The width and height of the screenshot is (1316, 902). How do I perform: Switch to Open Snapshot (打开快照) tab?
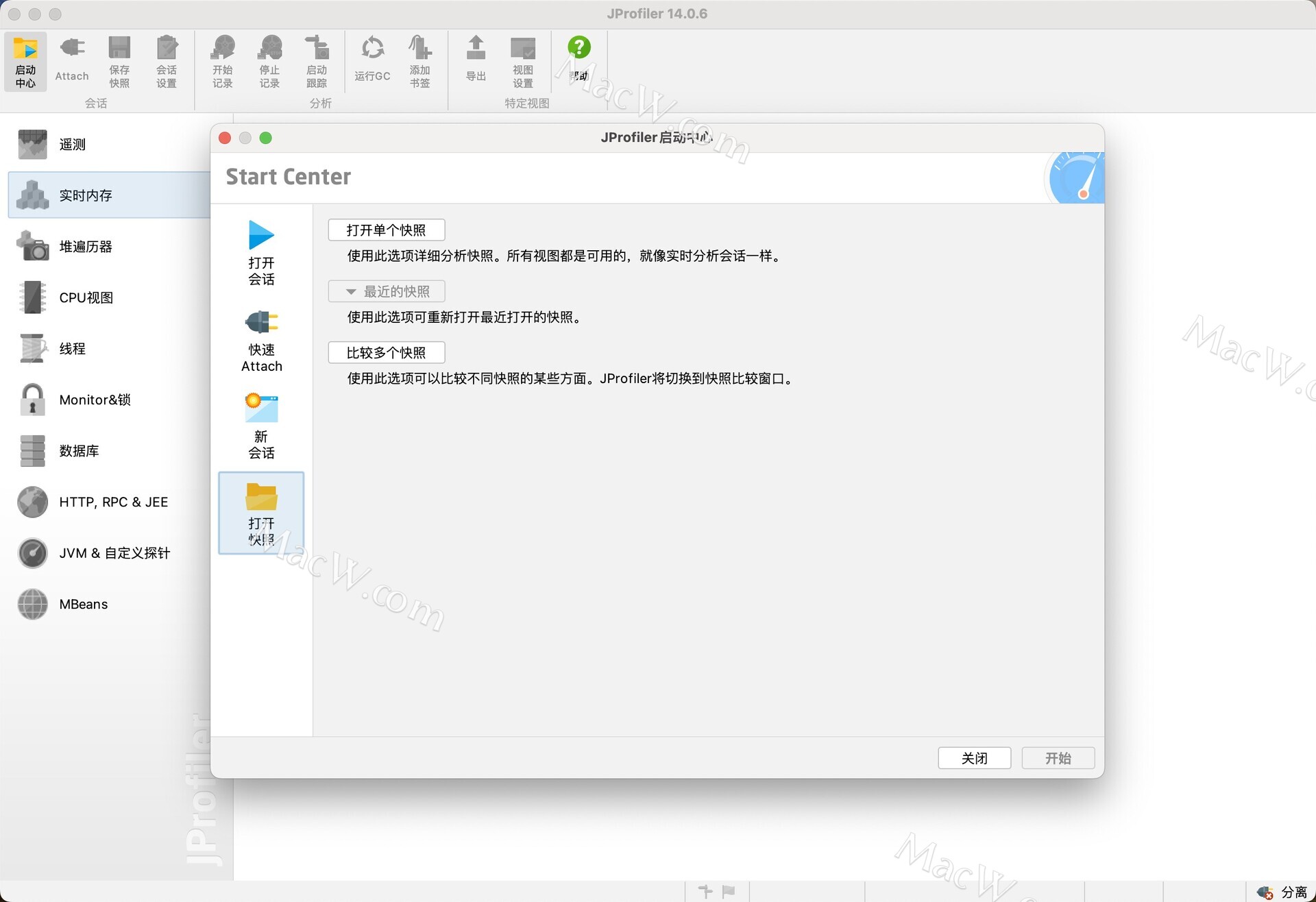pos(261,513)
